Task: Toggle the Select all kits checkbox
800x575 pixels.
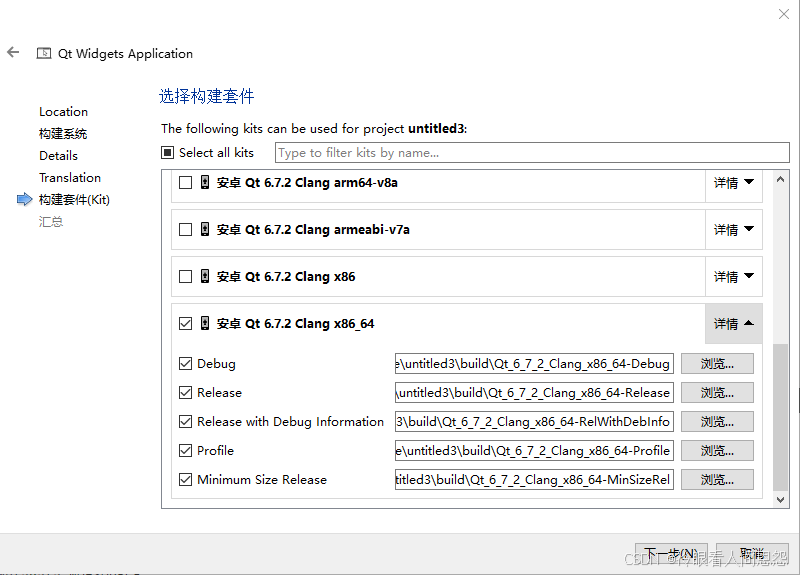Action: point(167,153)
